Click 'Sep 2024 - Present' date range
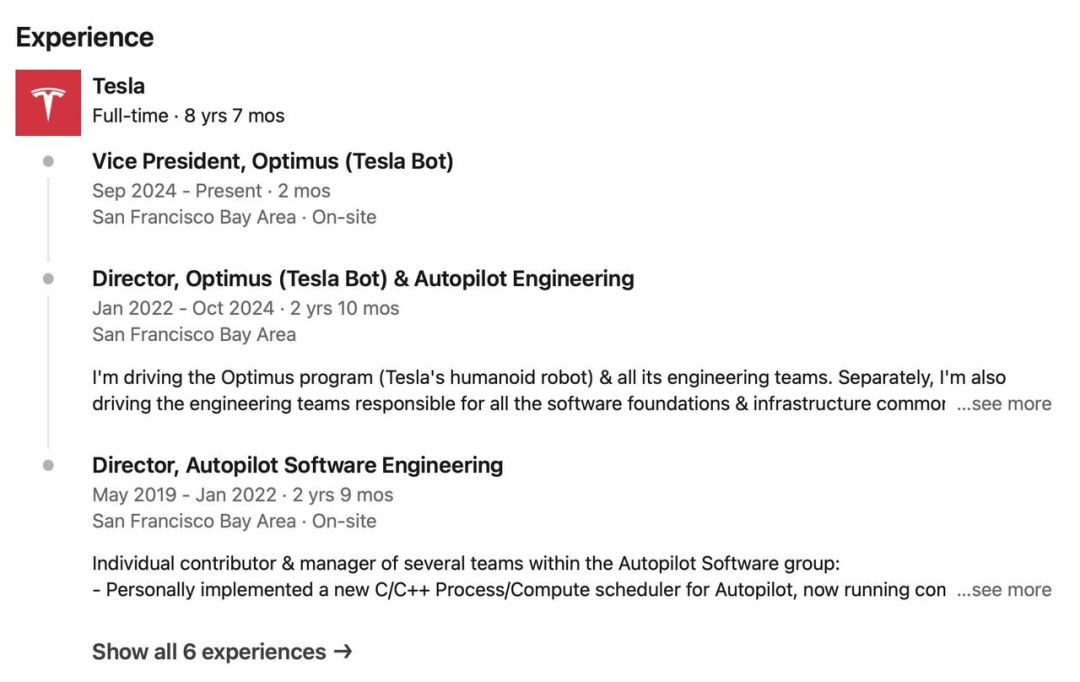The width and height of the screenshot is (1080, 682). [177, 191]
